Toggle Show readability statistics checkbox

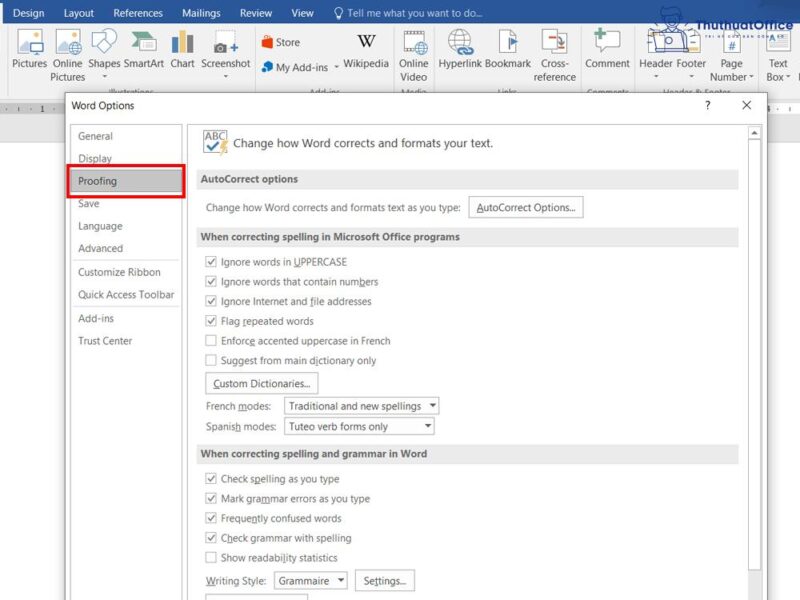point(211,558)
